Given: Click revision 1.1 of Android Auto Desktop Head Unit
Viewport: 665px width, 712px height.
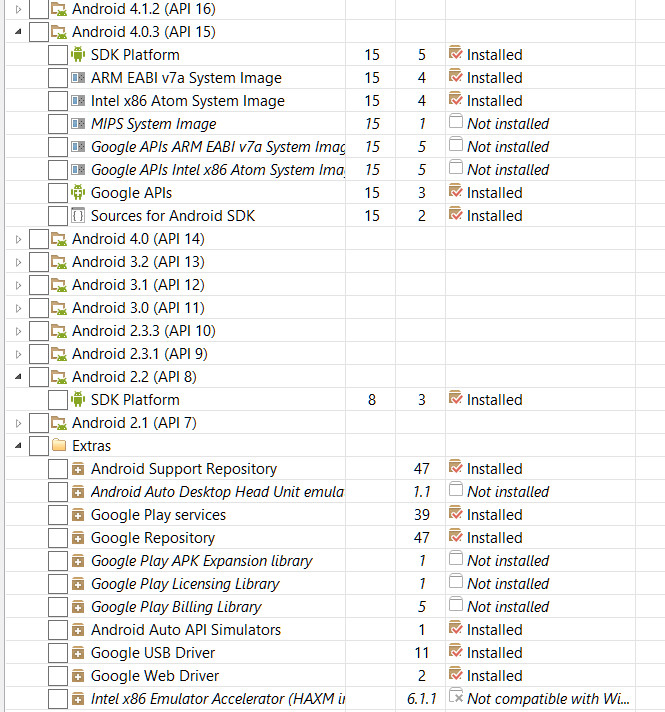Looking at the screenshot, I should click(422, 492).
